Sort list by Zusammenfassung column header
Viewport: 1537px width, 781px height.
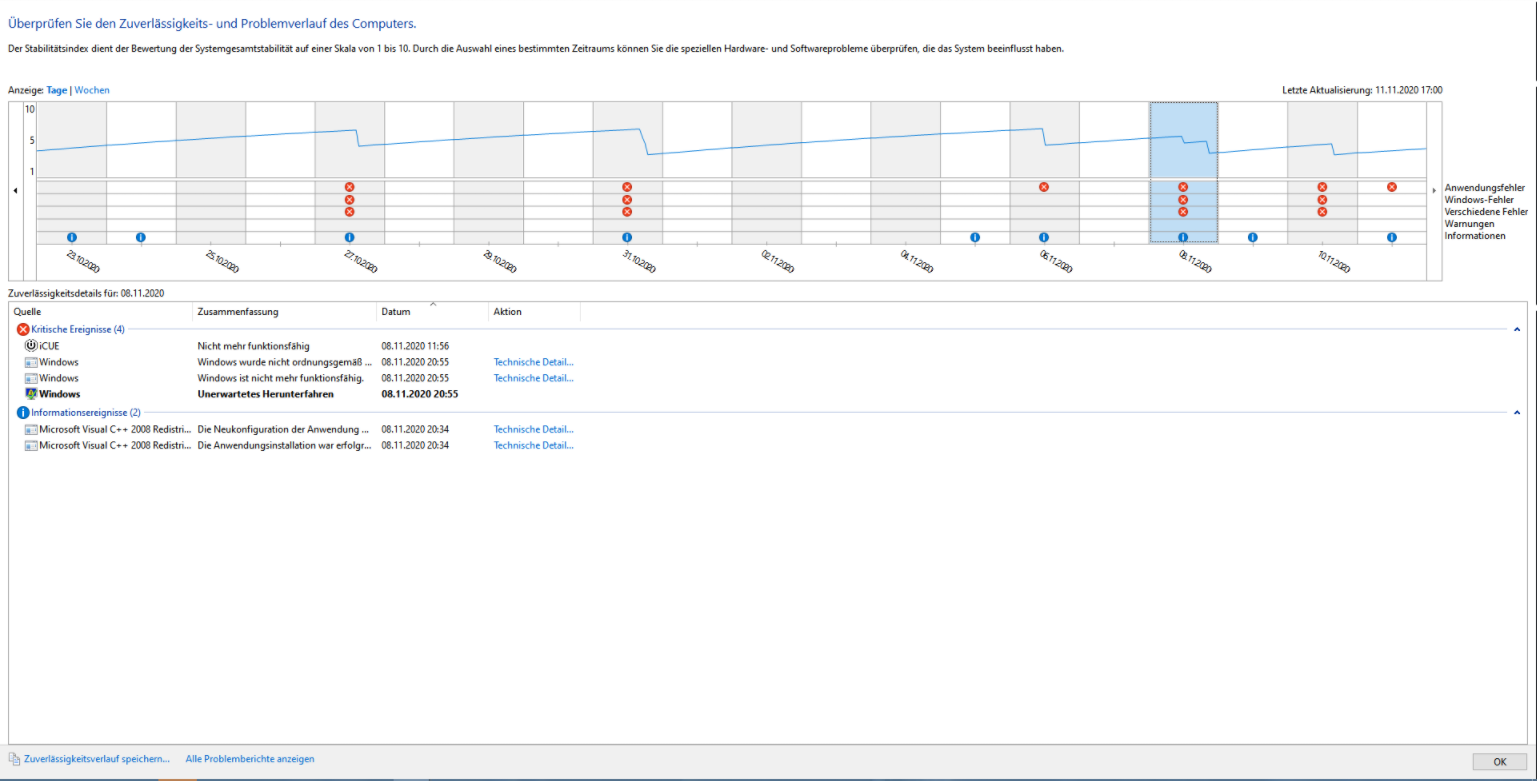(x=284, y=312)
